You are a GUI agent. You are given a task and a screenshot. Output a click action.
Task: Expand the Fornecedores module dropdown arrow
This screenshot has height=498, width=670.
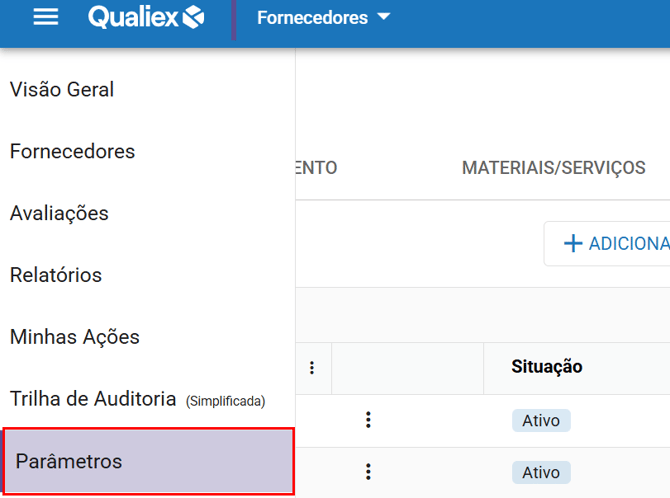385,18
